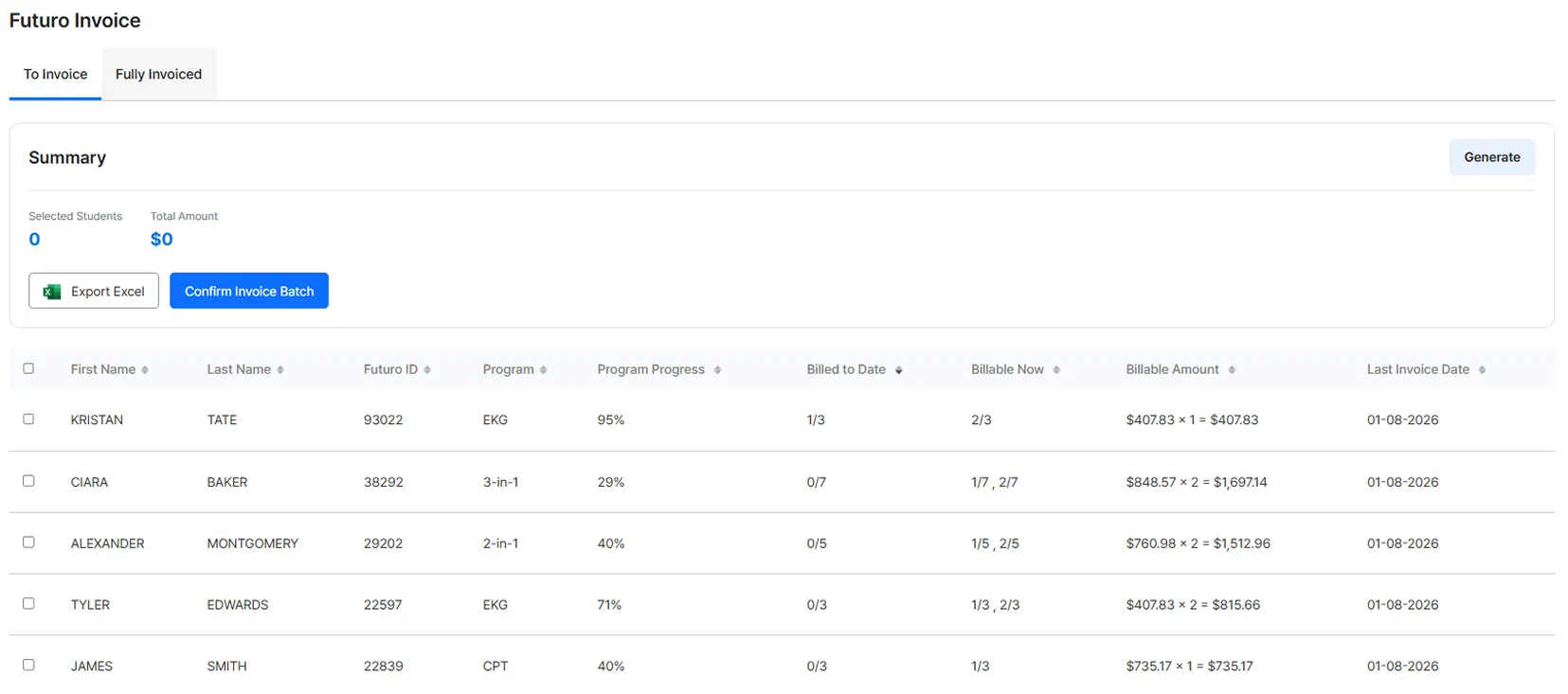Check the select-all header checkbox
Screen dimensions: 1568x694
28,368
